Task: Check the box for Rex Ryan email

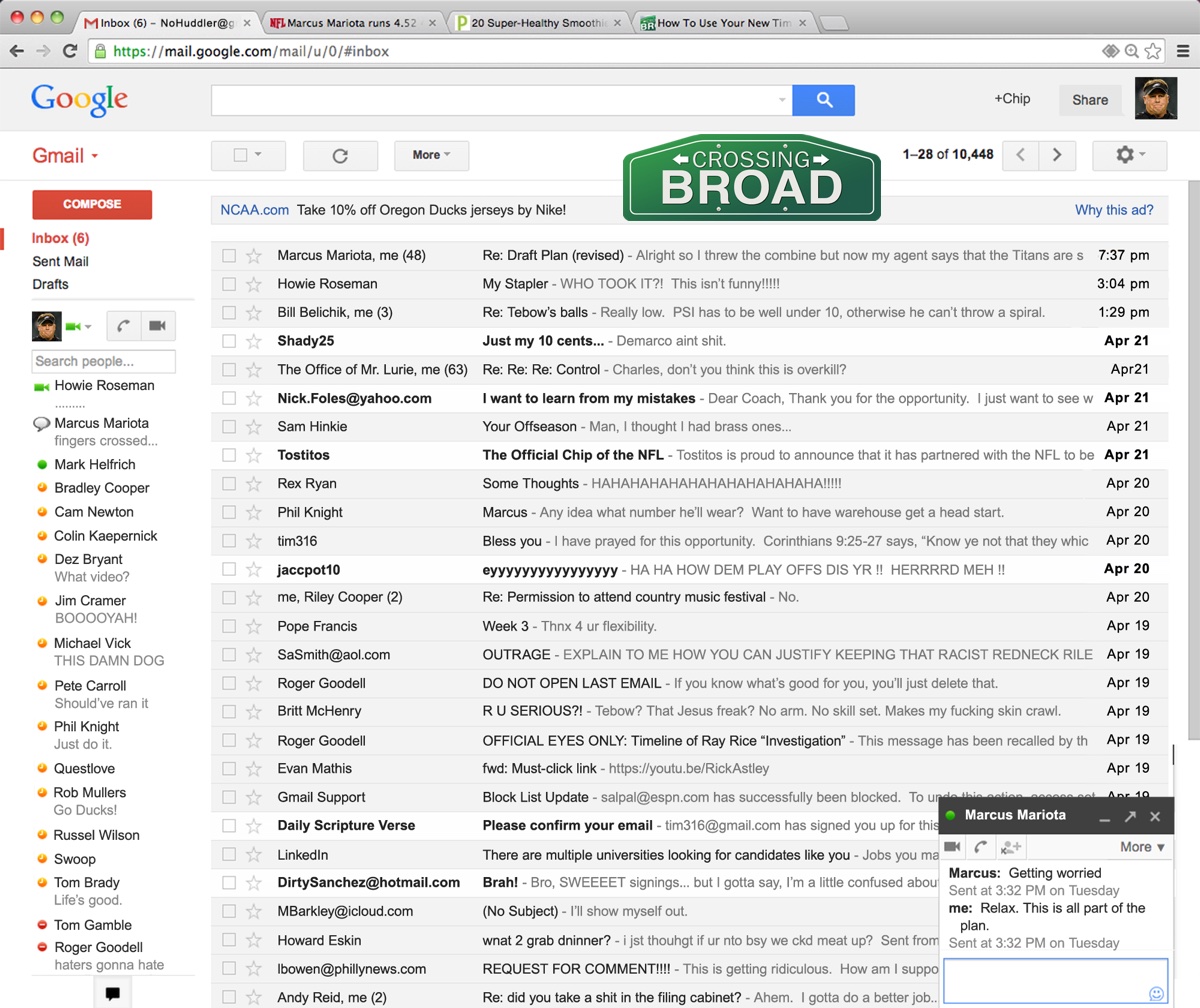Action: click(x=229, y=484)
